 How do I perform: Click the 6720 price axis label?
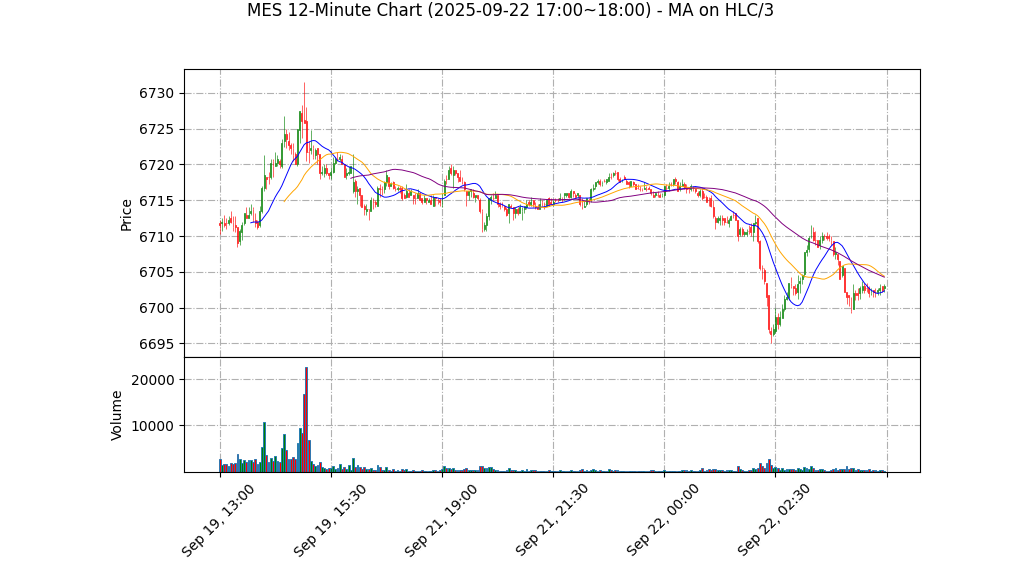click(156, 165)
